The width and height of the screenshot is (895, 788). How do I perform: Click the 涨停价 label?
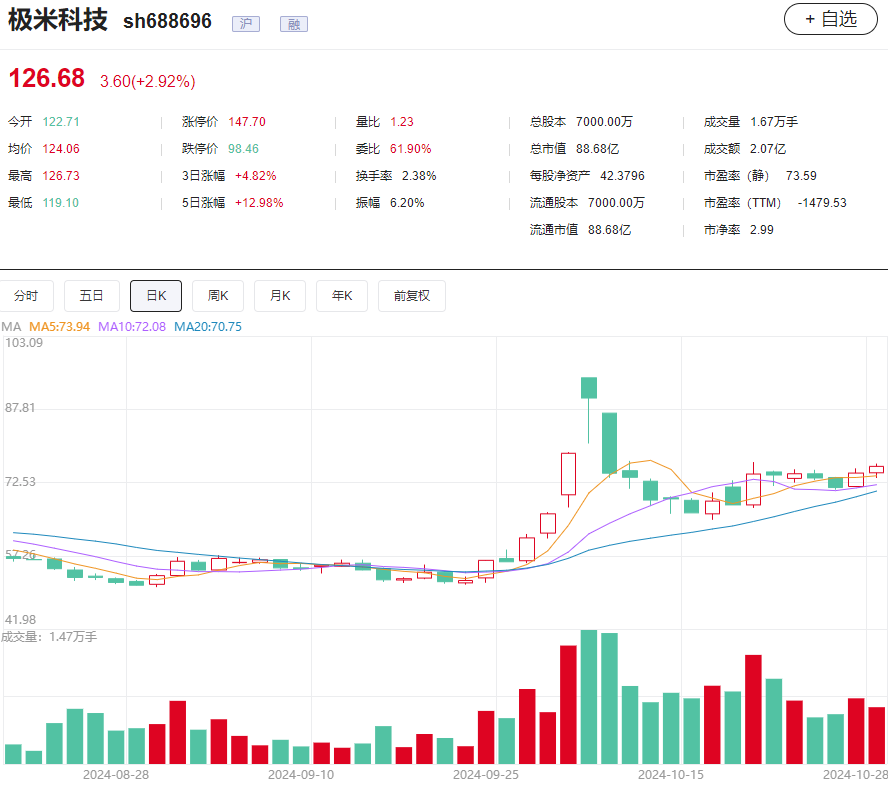click(200, 122)
